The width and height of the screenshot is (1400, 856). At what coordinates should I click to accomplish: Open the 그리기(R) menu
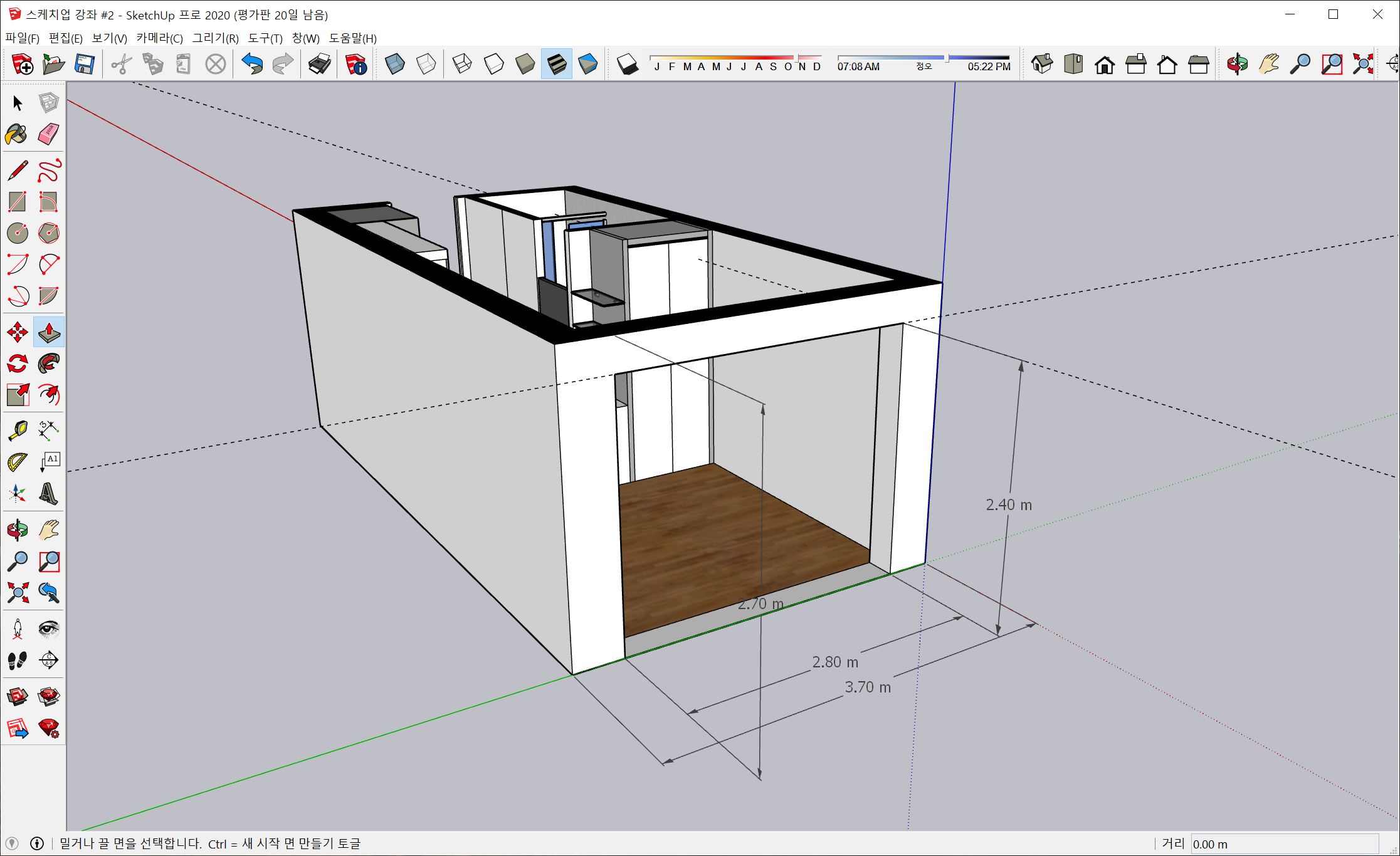tap(215, 38)
